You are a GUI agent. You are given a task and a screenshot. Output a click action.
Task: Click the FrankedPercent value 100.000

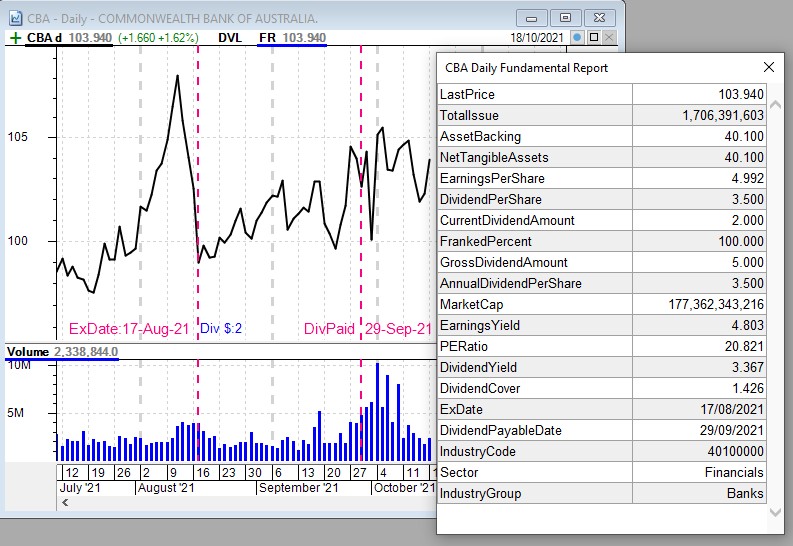(x=741, y=241)
